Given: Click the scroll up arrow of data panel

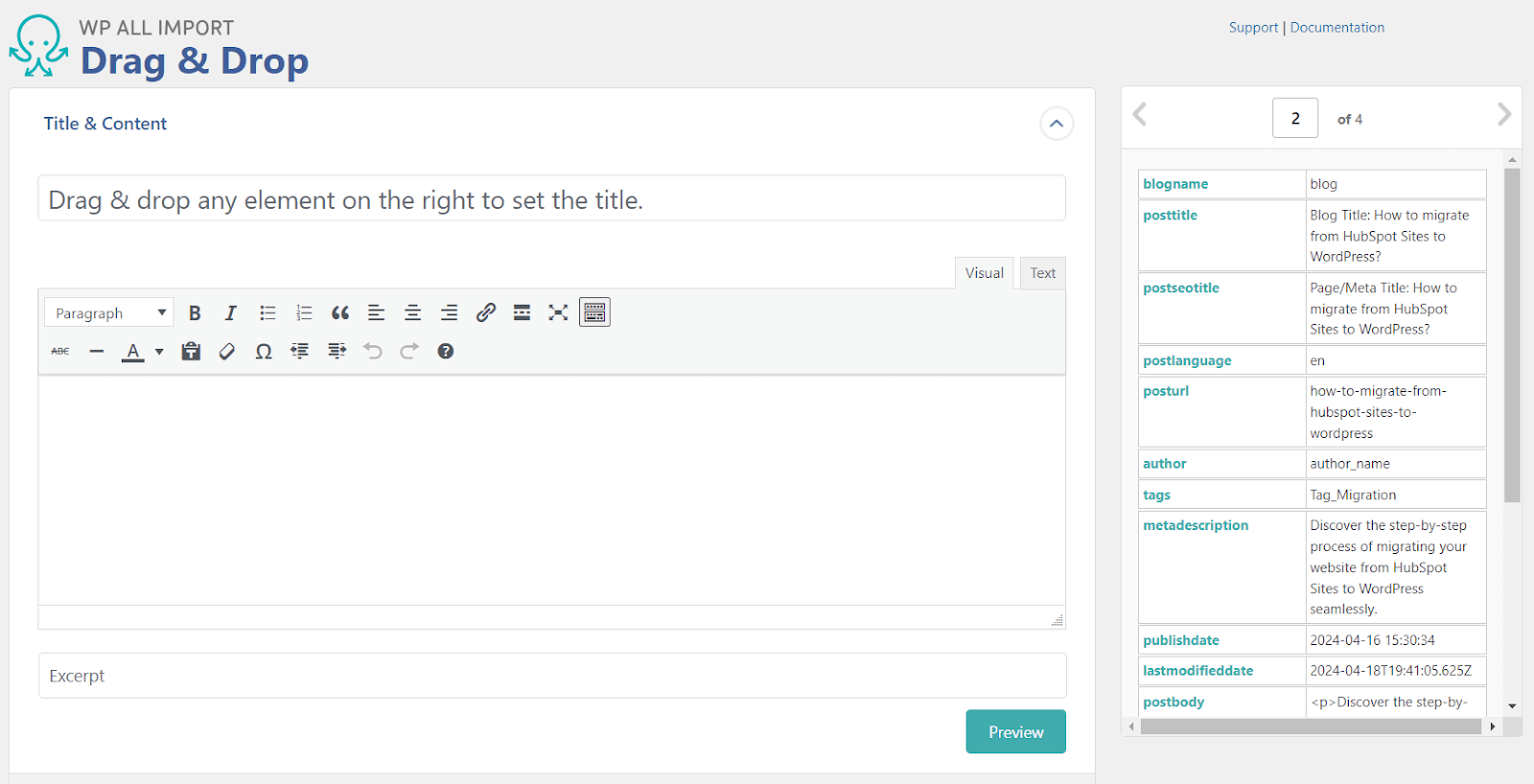Looking at the screenshot, I should click(x=1512, y=159).
